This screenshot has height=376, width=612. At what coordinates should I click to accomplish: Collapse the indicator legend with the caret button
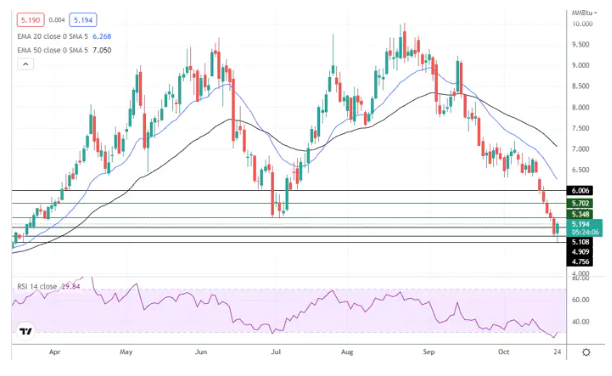25,64
